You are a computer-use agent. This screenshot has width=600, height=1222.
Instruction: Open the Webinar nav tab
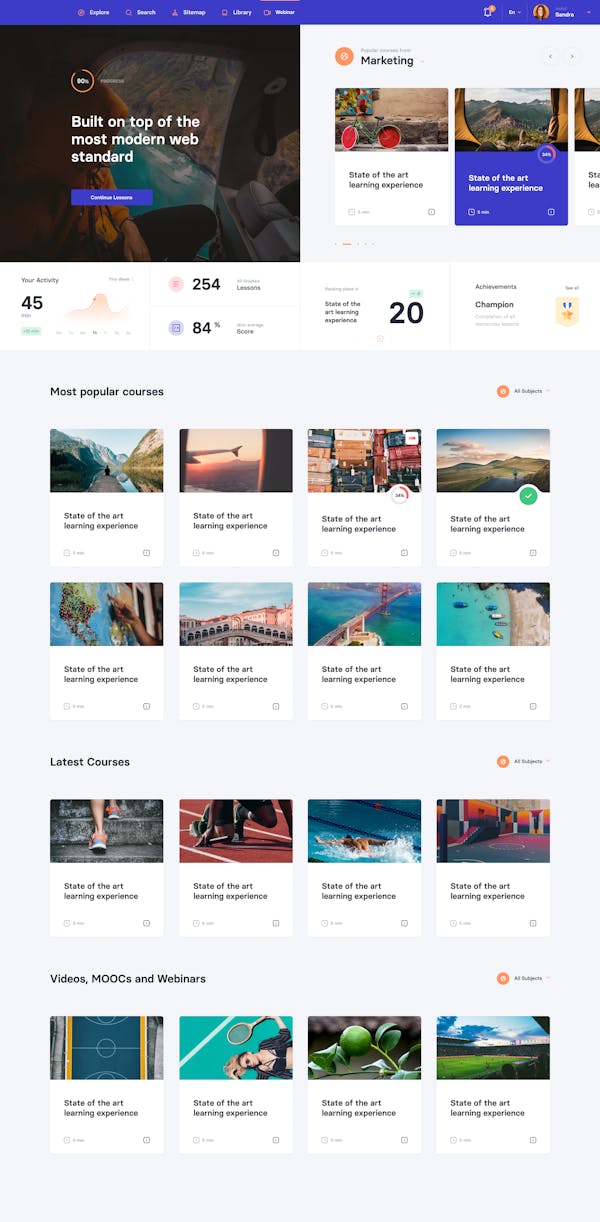click(279, 12)
